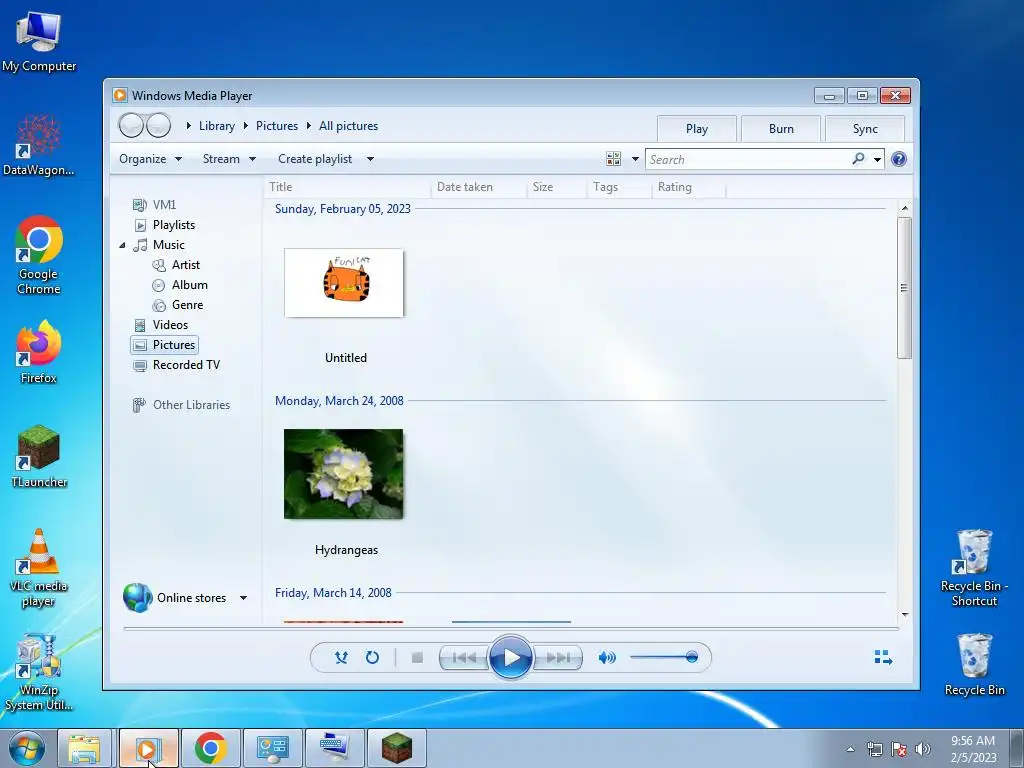Select VM1 library in navigation pane
The image size is (1024, 768).
(155, 204)
